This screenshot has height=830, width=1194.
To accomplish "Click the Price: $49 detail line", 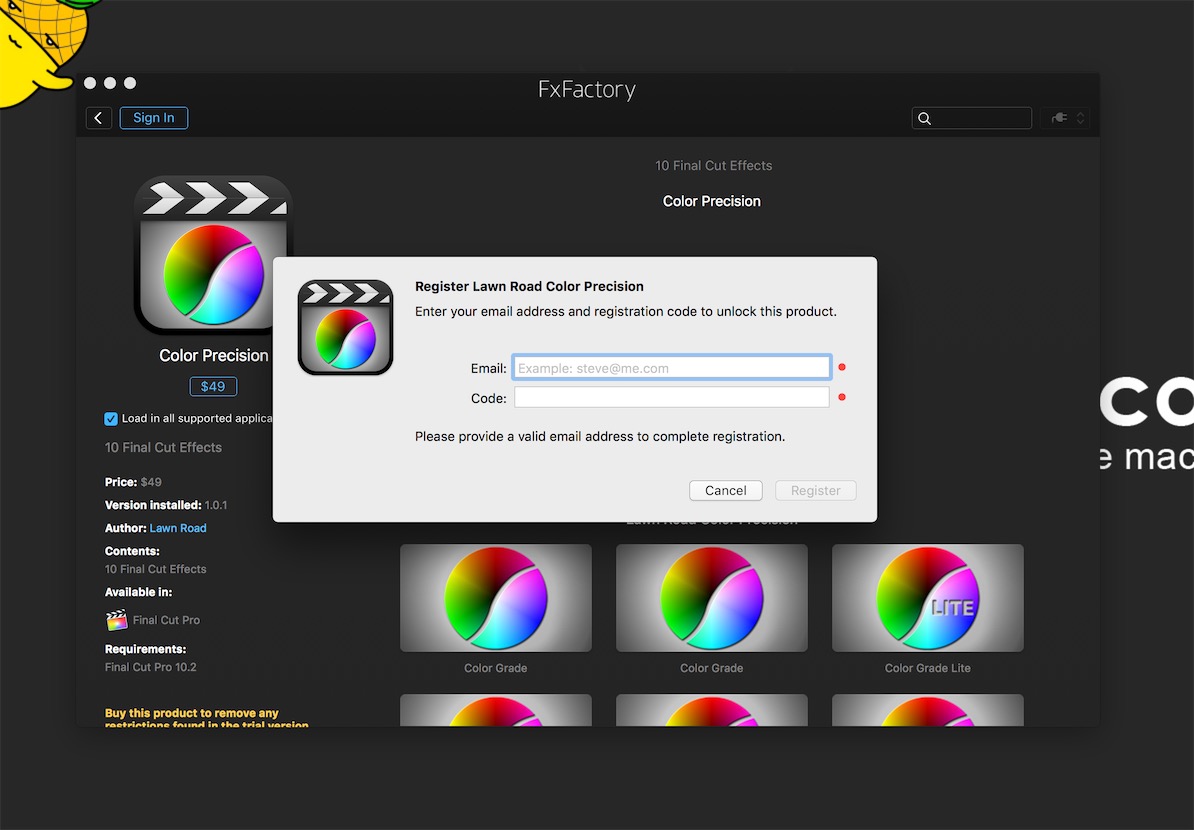I will point(133,482).
